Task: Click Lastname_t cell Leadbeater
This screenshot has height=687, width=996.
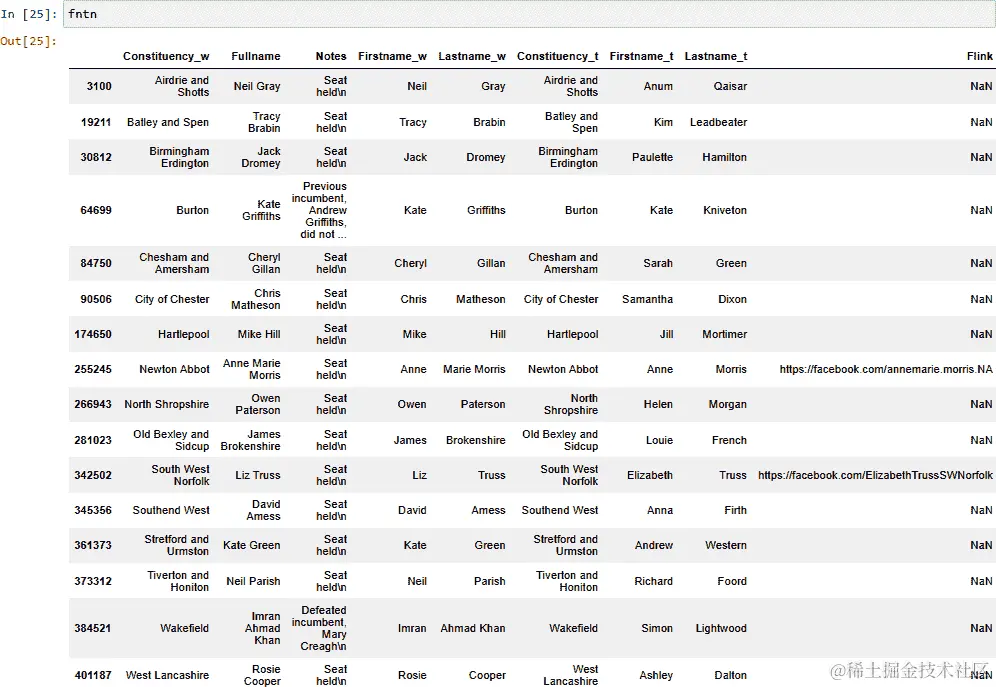Action: tap(718, 122)
